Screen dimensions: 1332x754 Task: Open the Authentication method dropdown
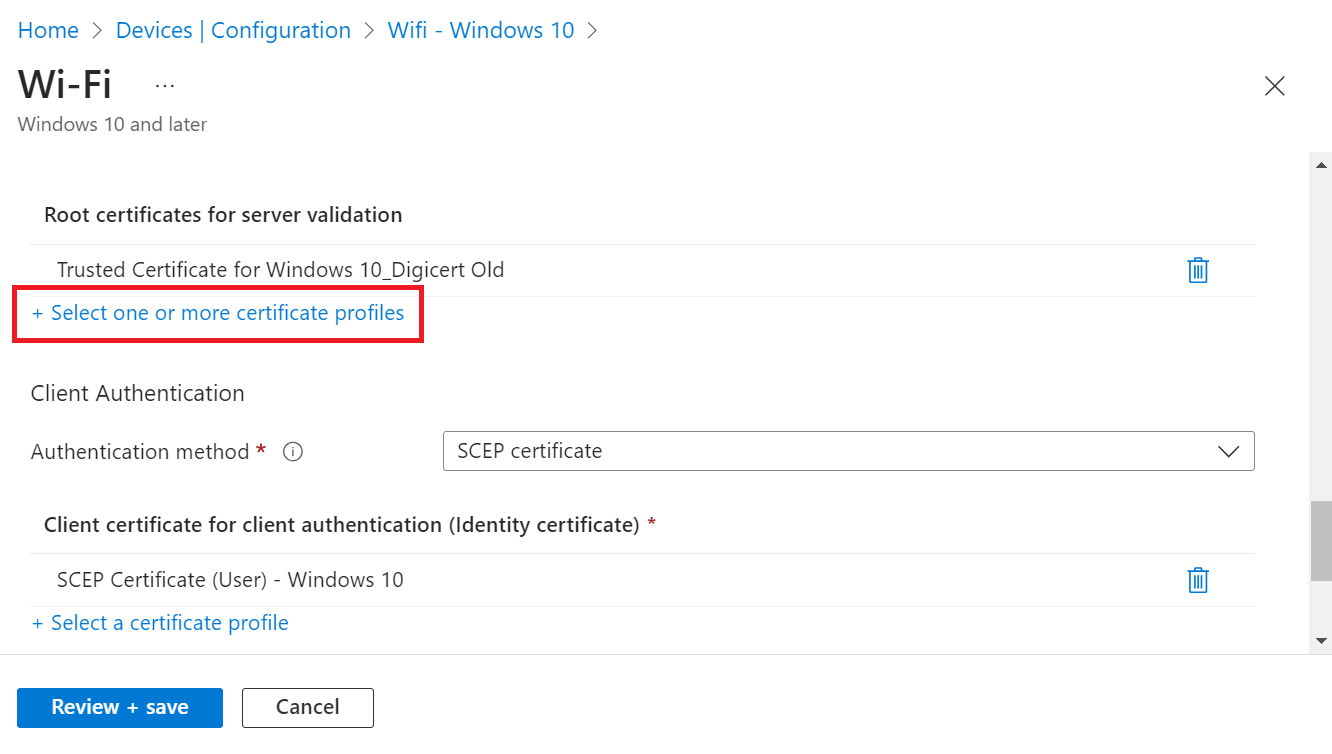point(848,451)
